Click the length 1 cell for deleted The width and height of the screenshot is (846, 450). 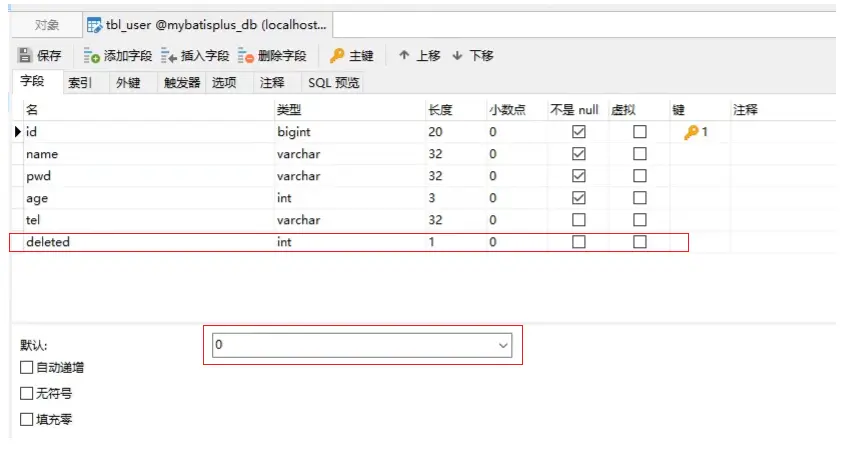click(456, 242)
